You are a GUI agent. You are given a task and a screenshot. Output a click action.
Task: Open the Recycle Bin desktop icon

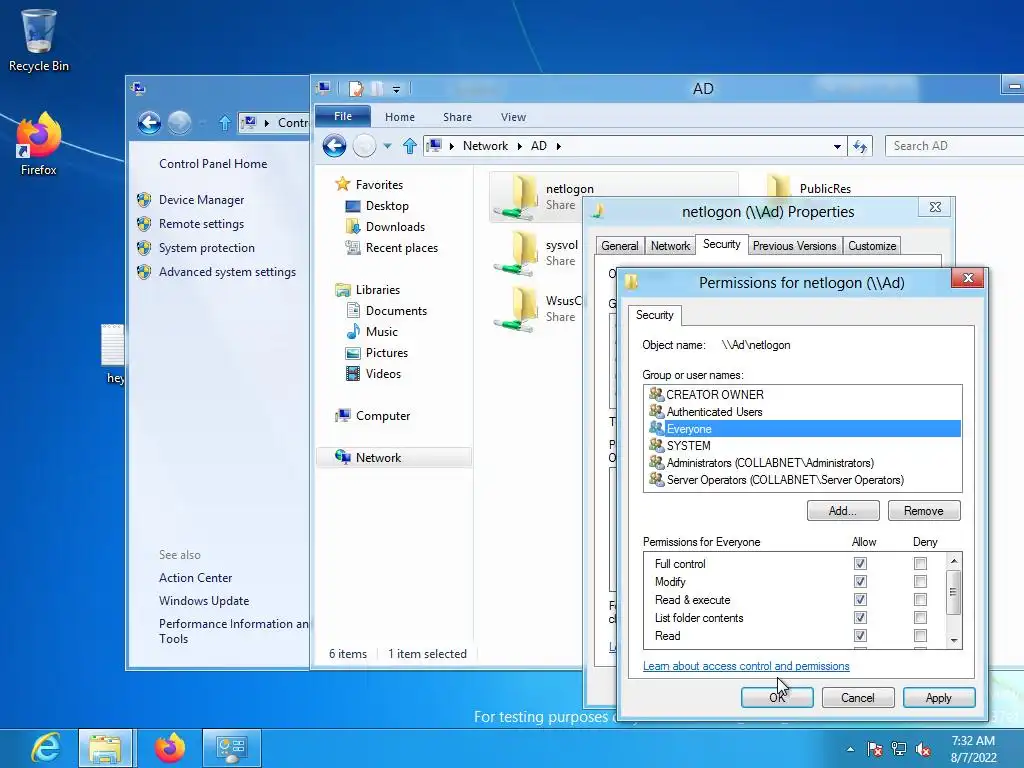click(39, 39)
